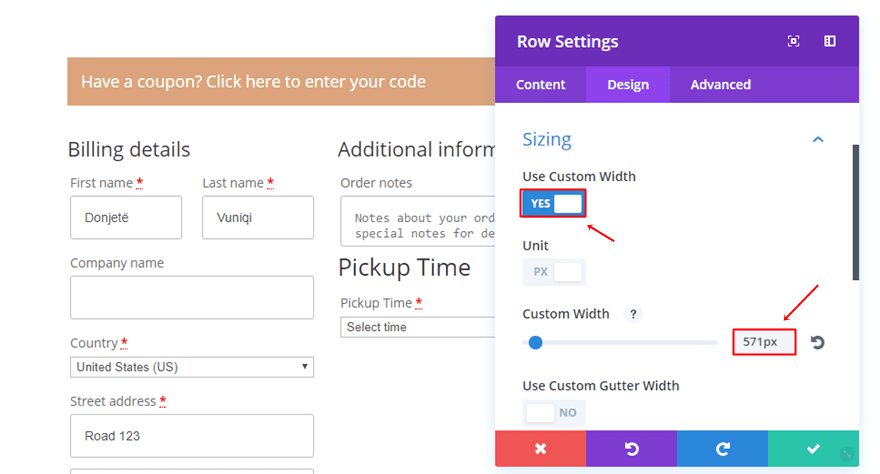Click the snap modal to sidebar icon
Viewport: 880px width, 474px height.
click(830, 41)
